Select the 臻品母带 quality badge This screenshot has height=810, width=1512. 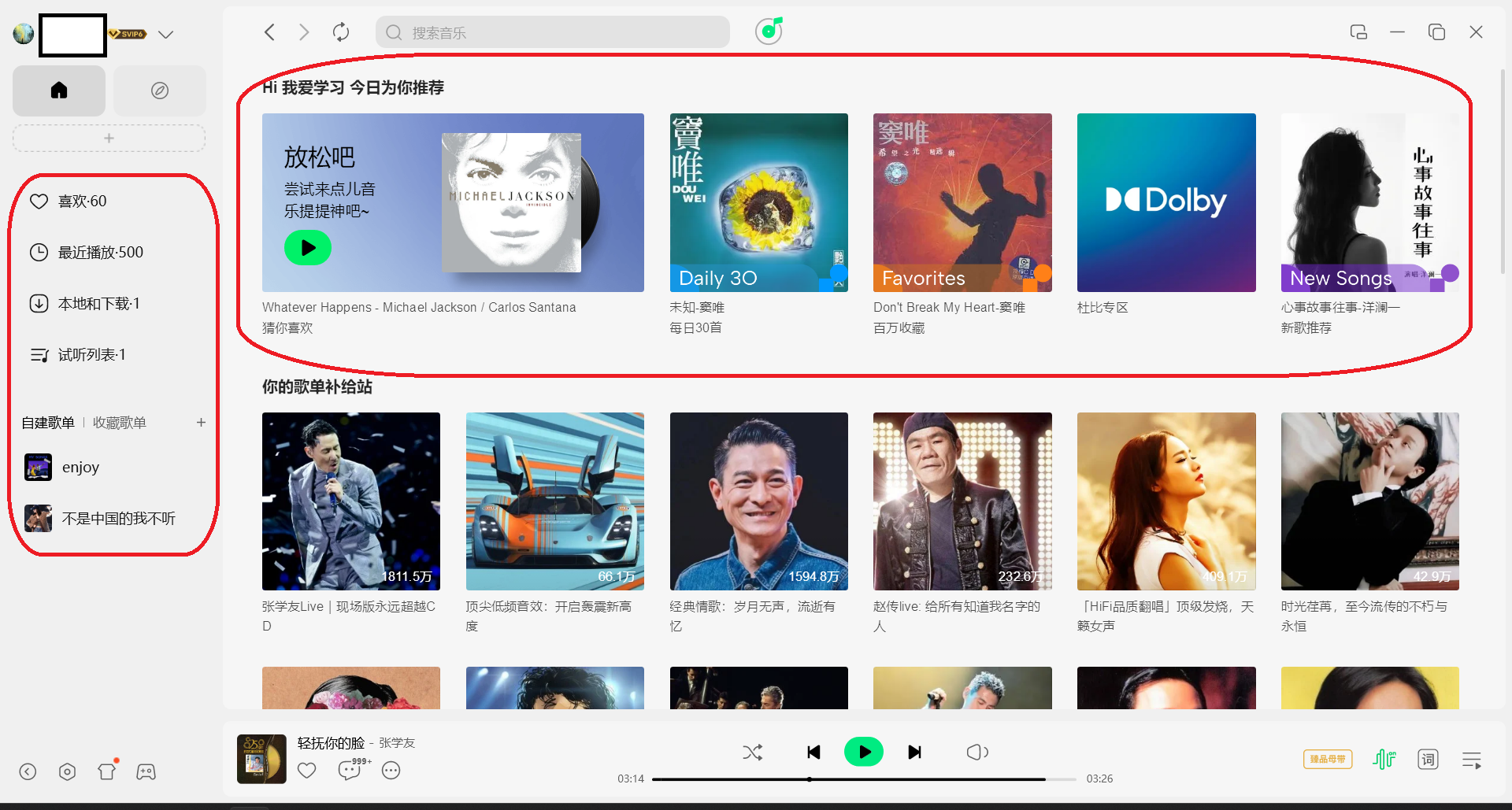point(1328,760)
